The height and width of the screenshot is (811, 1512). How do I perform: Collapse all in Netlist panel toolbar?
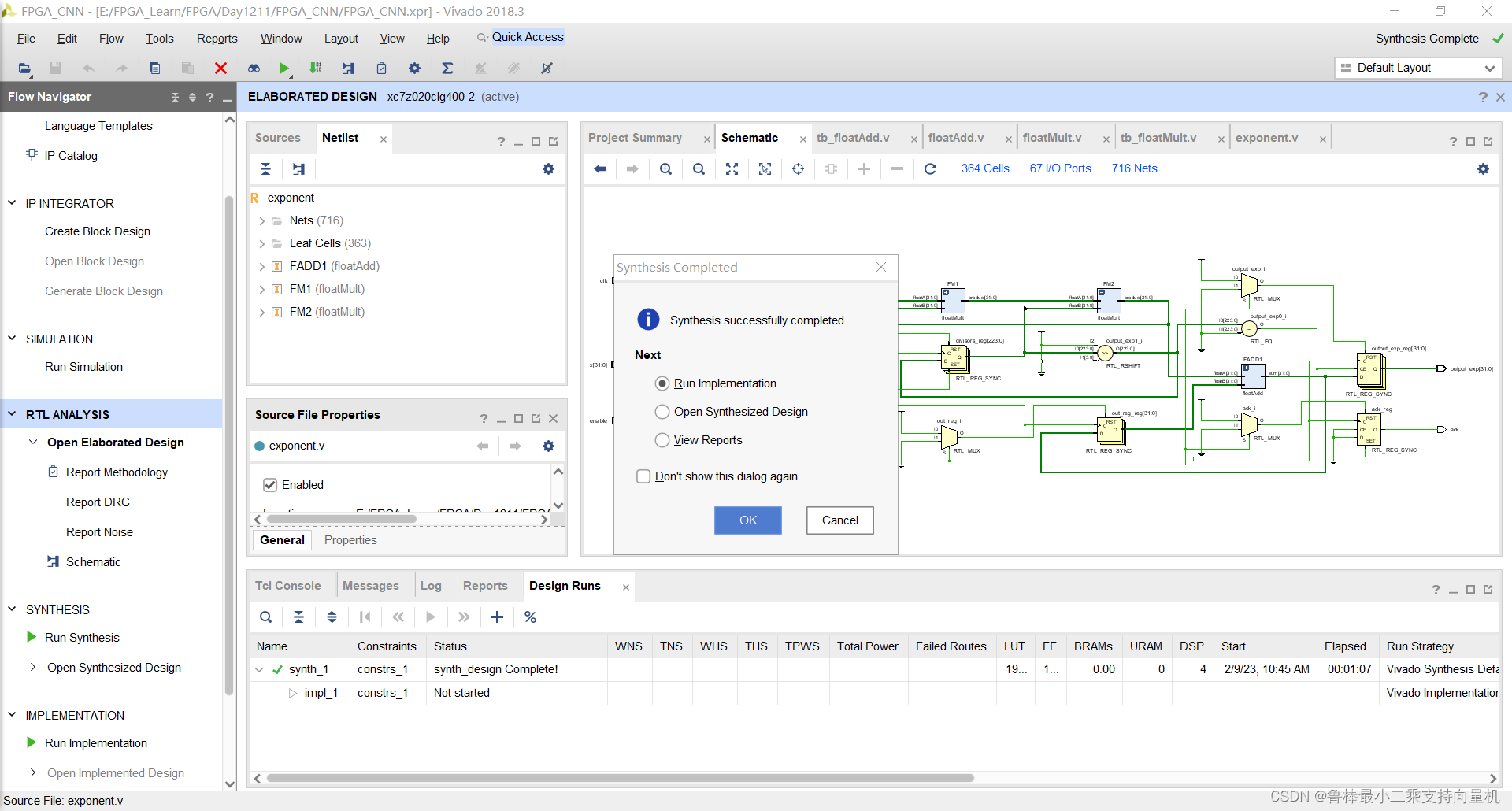click(x=265, y=168)
